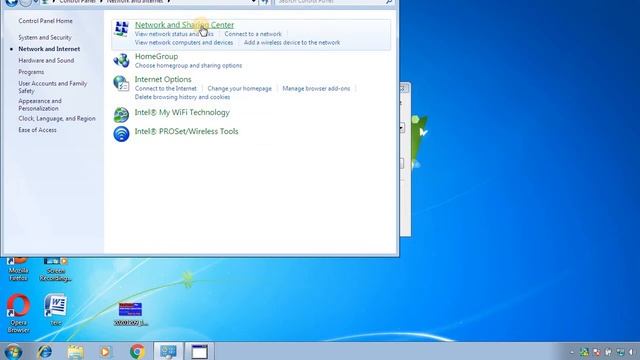This screenshot has height=360, width=640.
Task: Select User Accounts and Family Safety
Action: pos(53,87)
